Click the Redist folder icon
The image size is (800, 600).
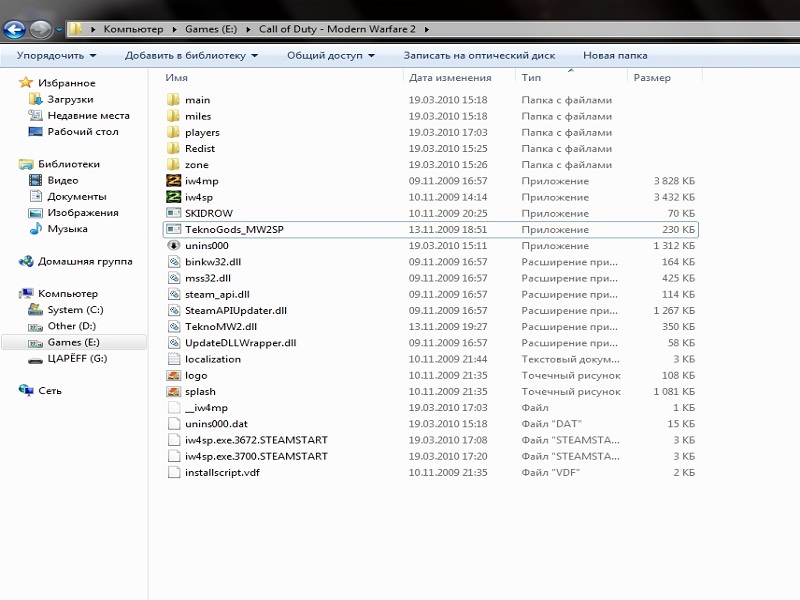173,148
